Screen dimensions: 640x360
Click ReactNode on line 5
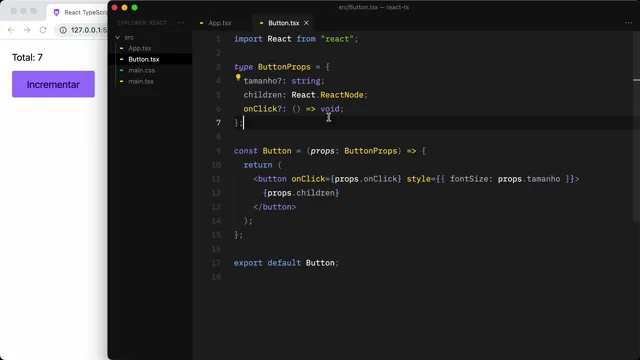coord(342,95)
